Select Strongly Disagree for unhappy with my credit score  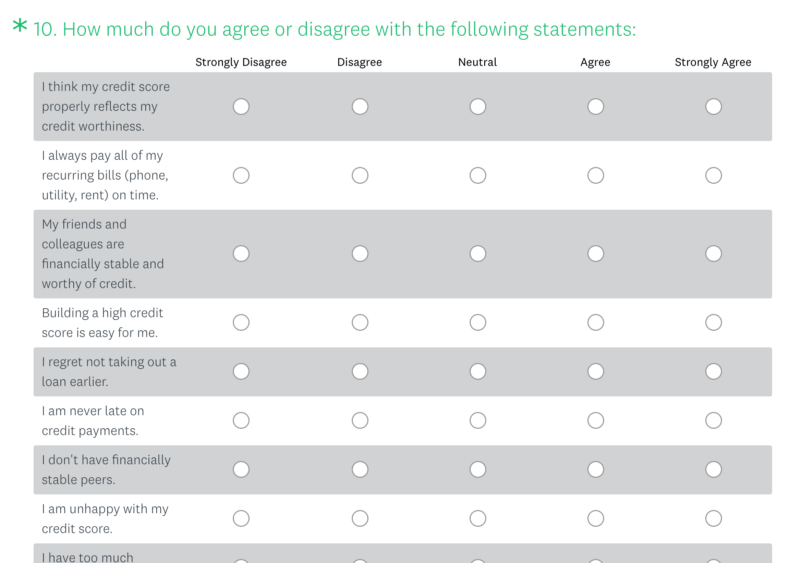(241, 519)
